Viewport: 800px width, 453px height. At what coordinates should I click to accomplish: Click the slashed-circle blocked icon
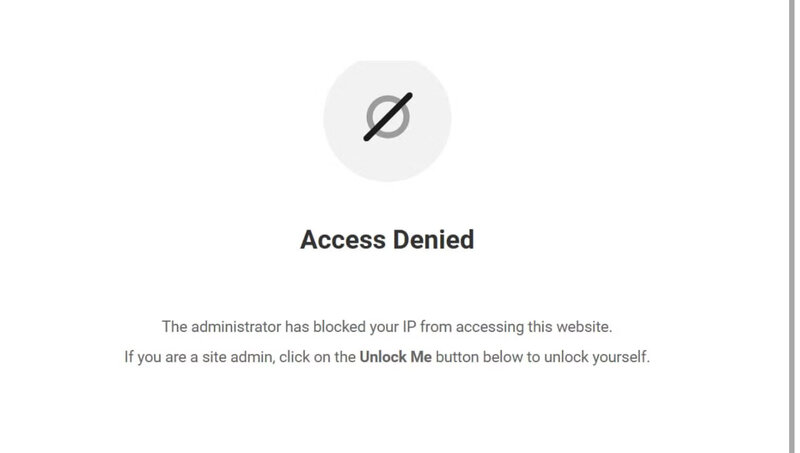tap(387, 119)
